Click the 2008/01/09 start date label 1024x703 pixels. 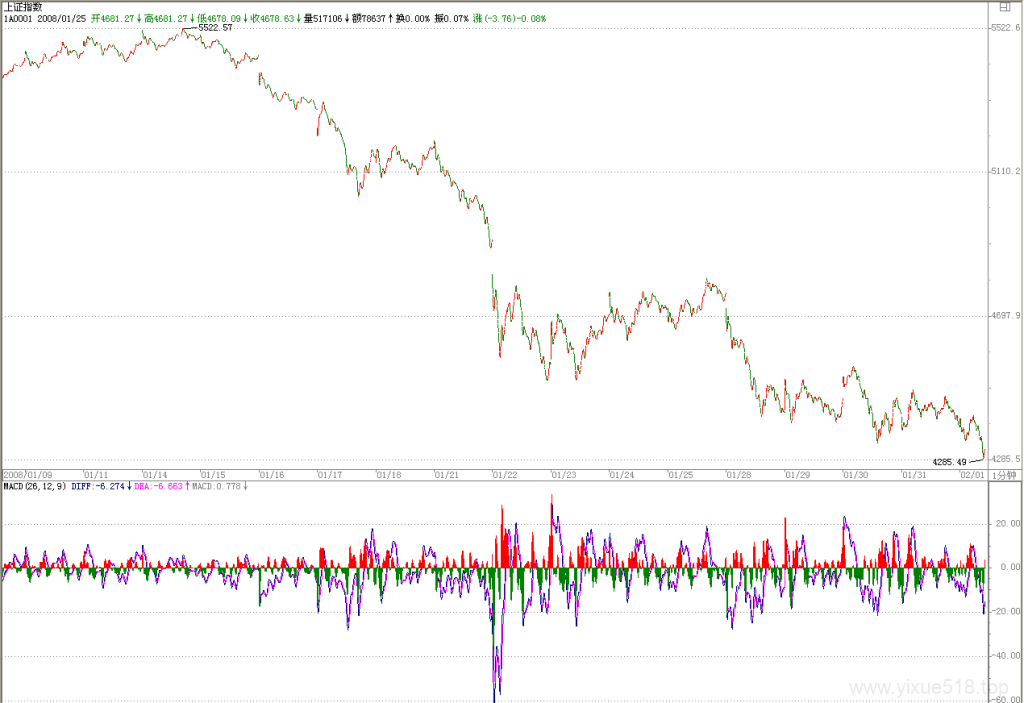(x=28, y=475)
